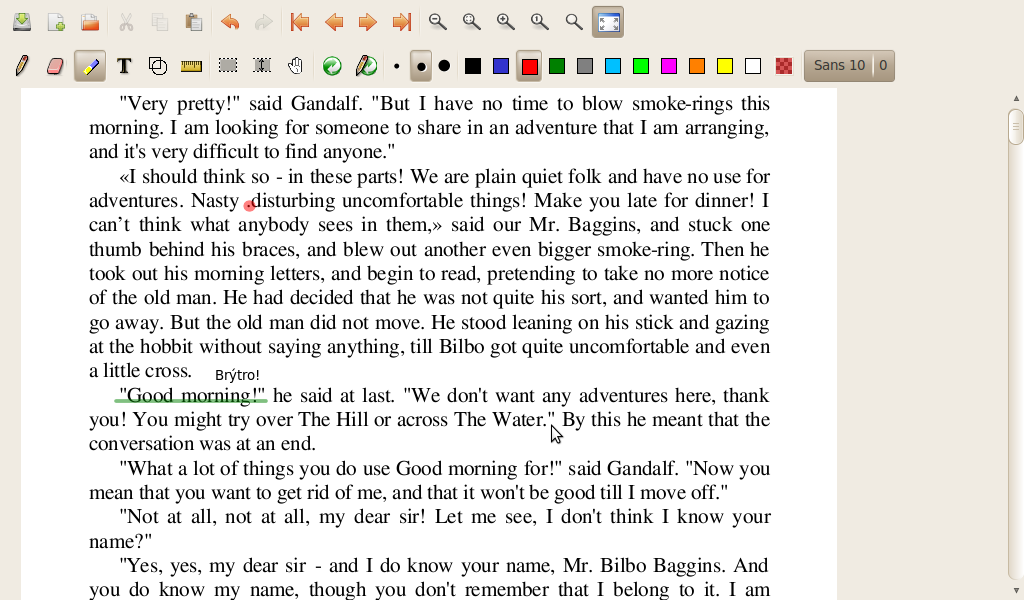
Task: Click the Paste clipboard icon
Action: point(194,22)
